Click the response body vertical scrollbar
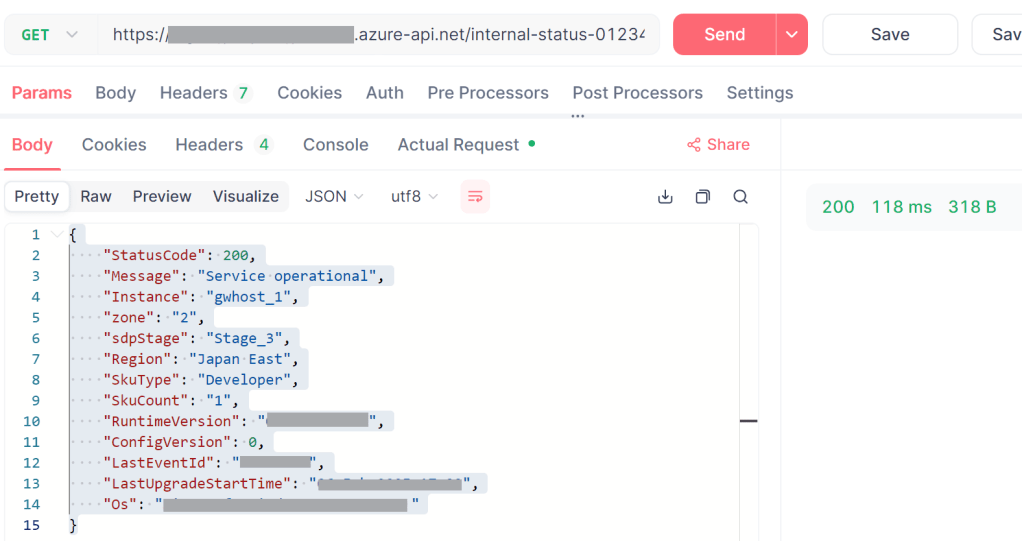This screenshot has width=1022, height=541. [748, 421]
